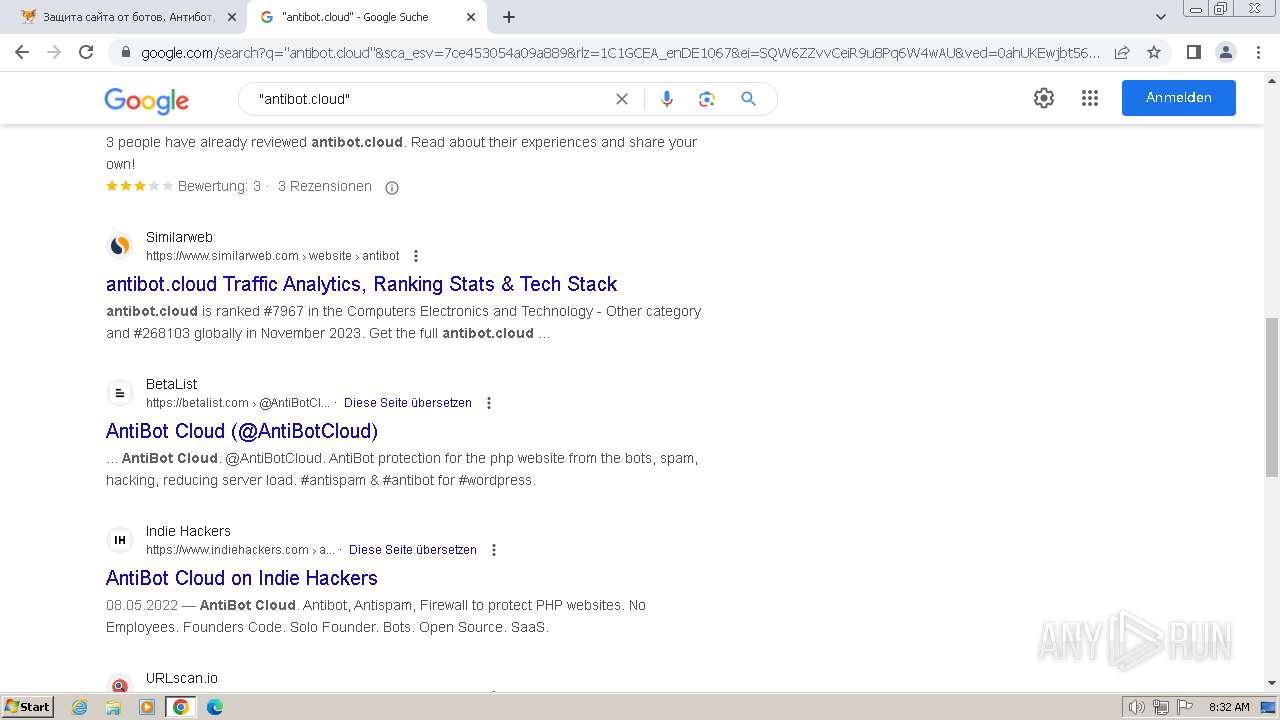Click the BetaList source name

coord(171,384)
